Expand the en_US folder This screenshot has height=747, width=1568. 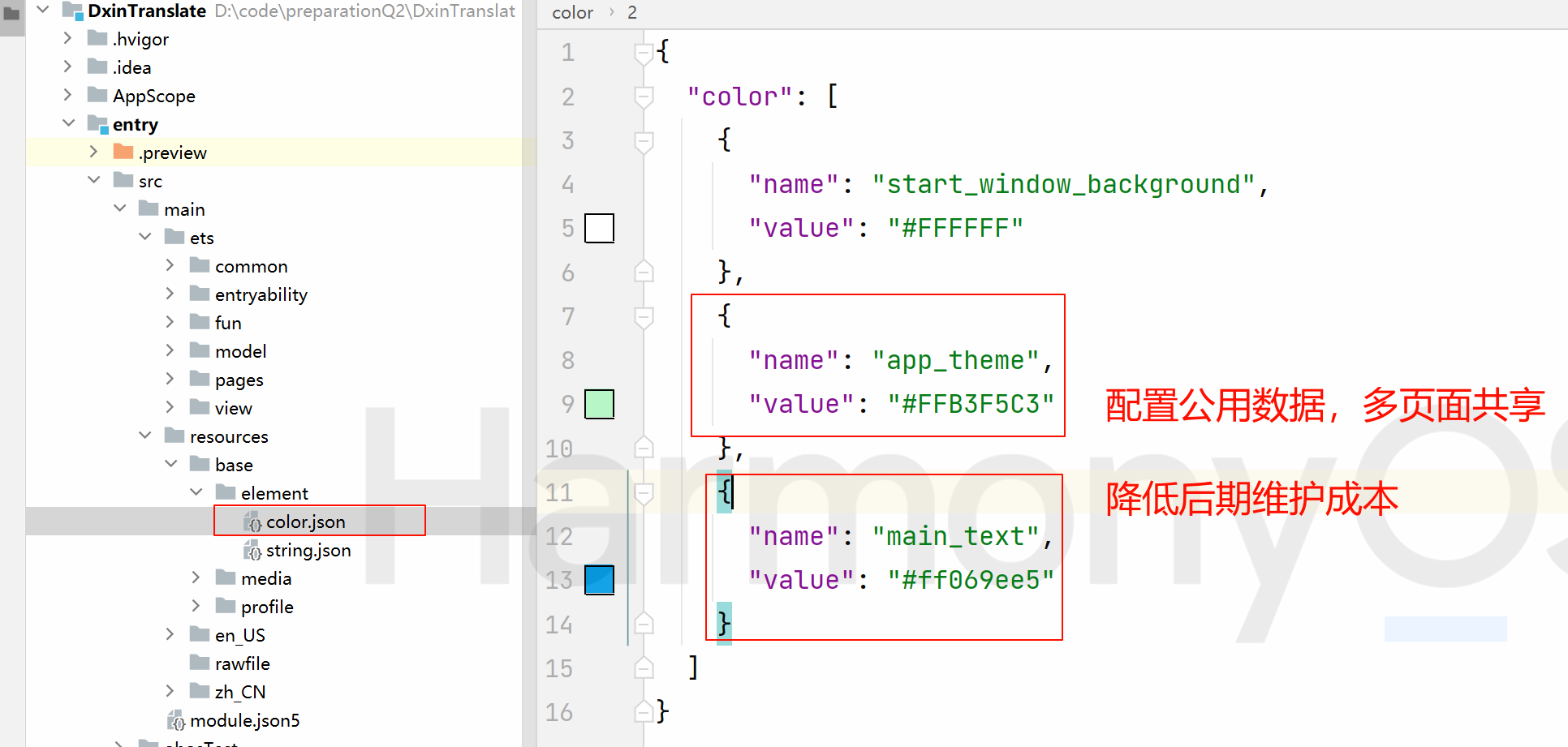(x=170, y=634)
